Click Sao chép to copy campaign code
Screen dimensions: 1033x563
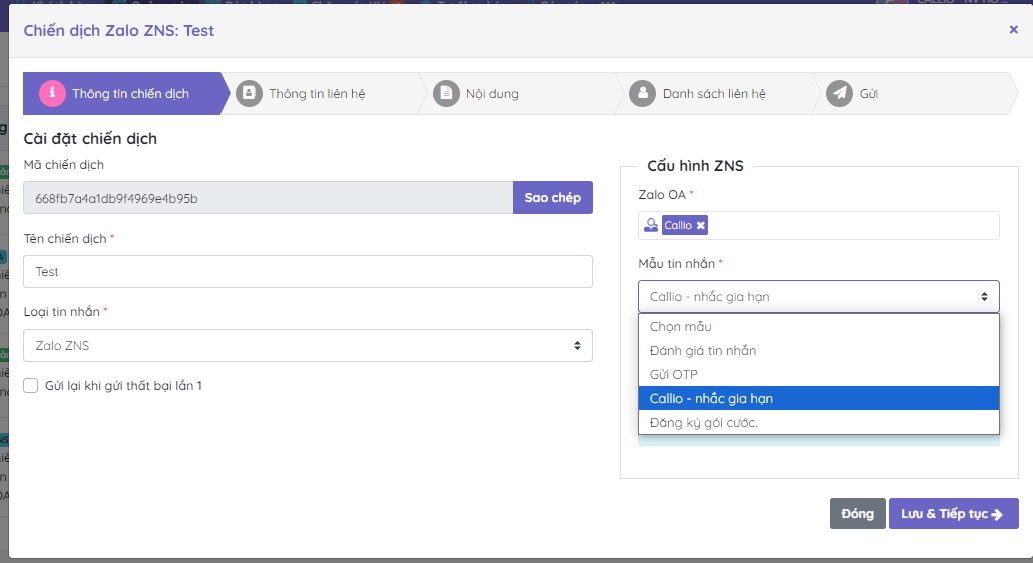click(553, 198)
